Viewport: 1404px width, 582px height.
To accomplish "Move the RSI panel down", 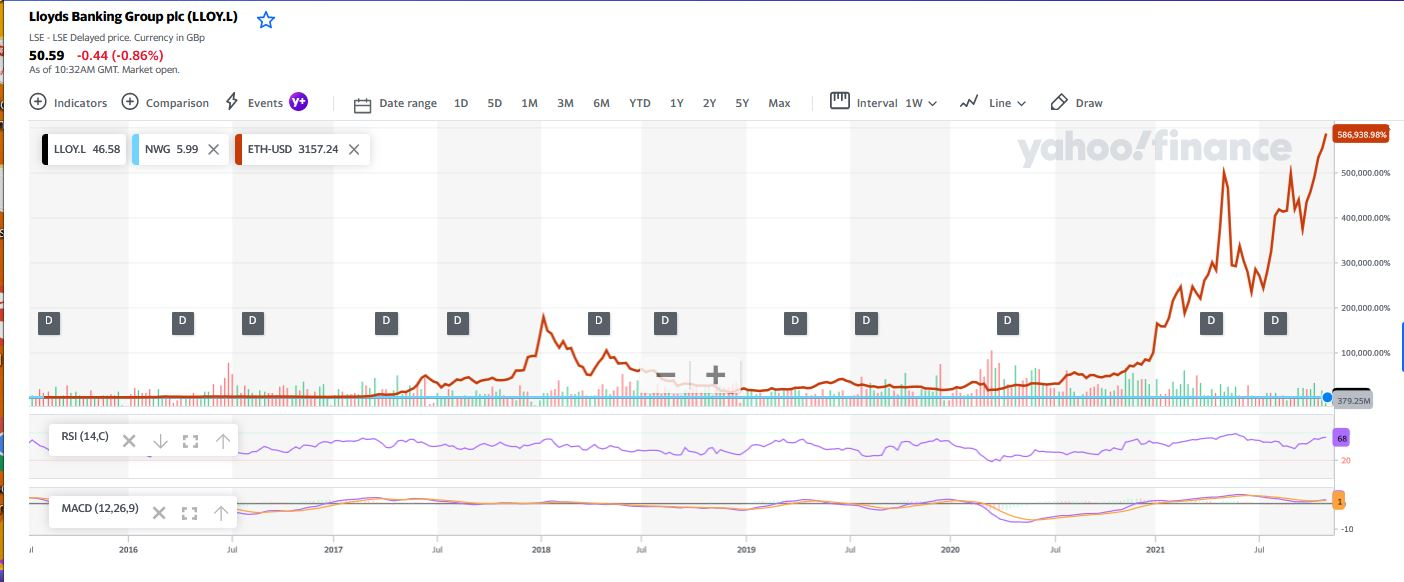I will tap(160, 441).
